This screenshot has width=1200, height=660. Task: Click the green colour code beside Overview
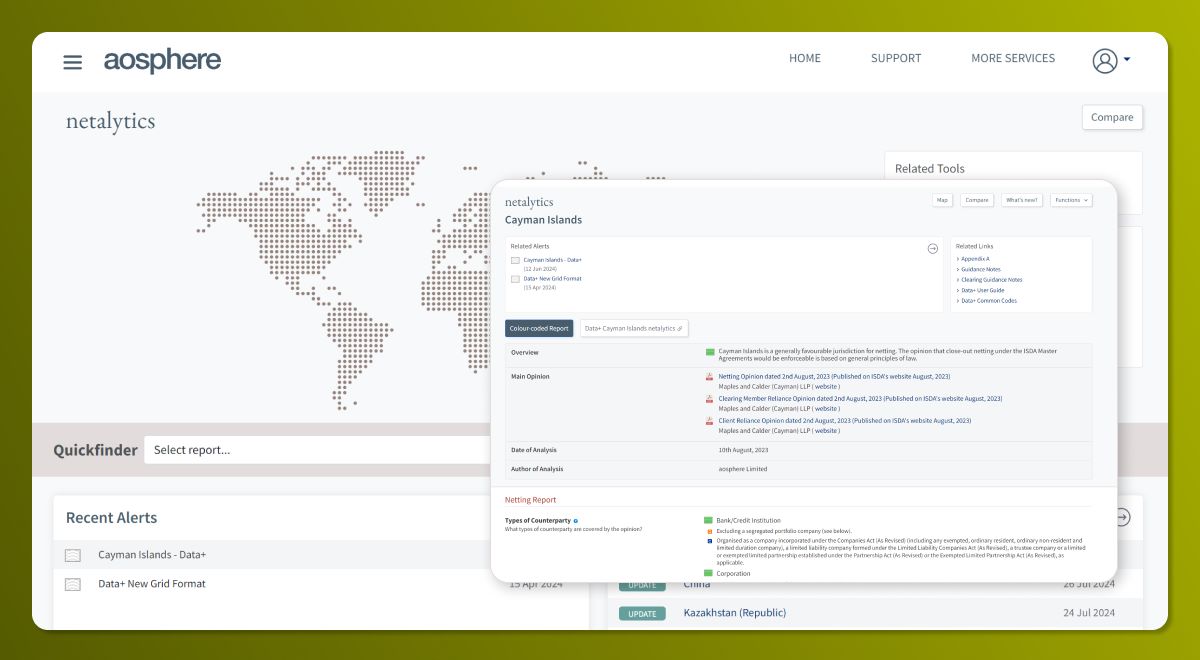coord(710,352)
